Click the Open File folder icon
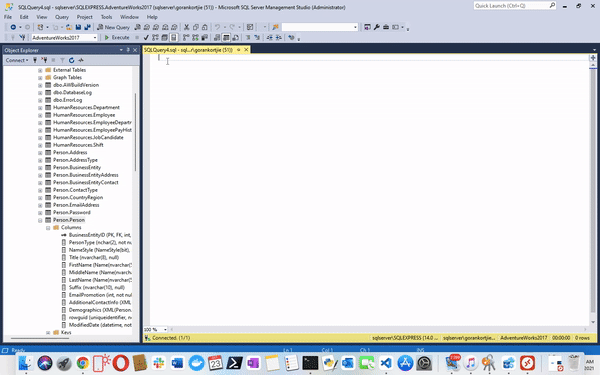Image resolution: width=600 pixels, height=375 pixels. tap(69, 27)
